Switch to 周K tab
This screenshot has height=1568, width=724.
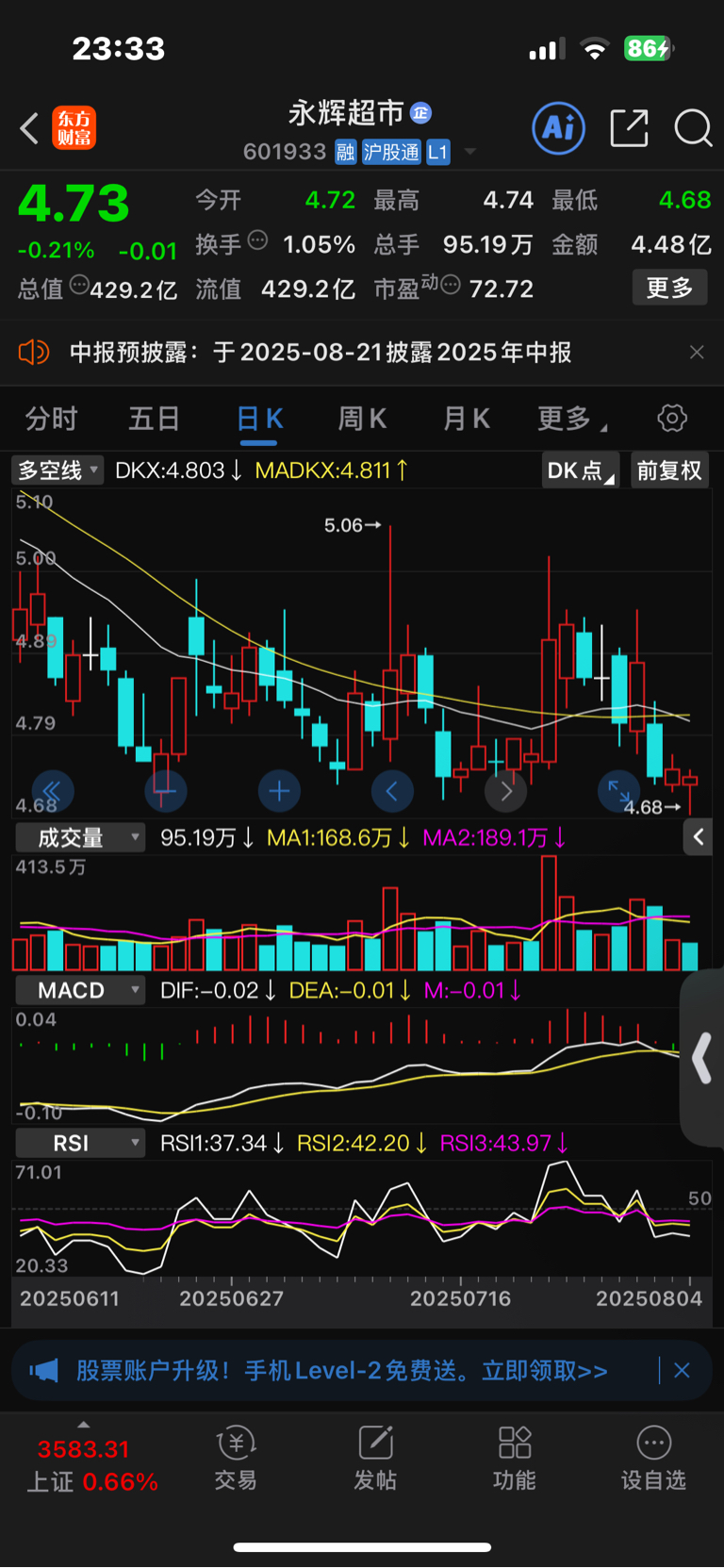362,419
